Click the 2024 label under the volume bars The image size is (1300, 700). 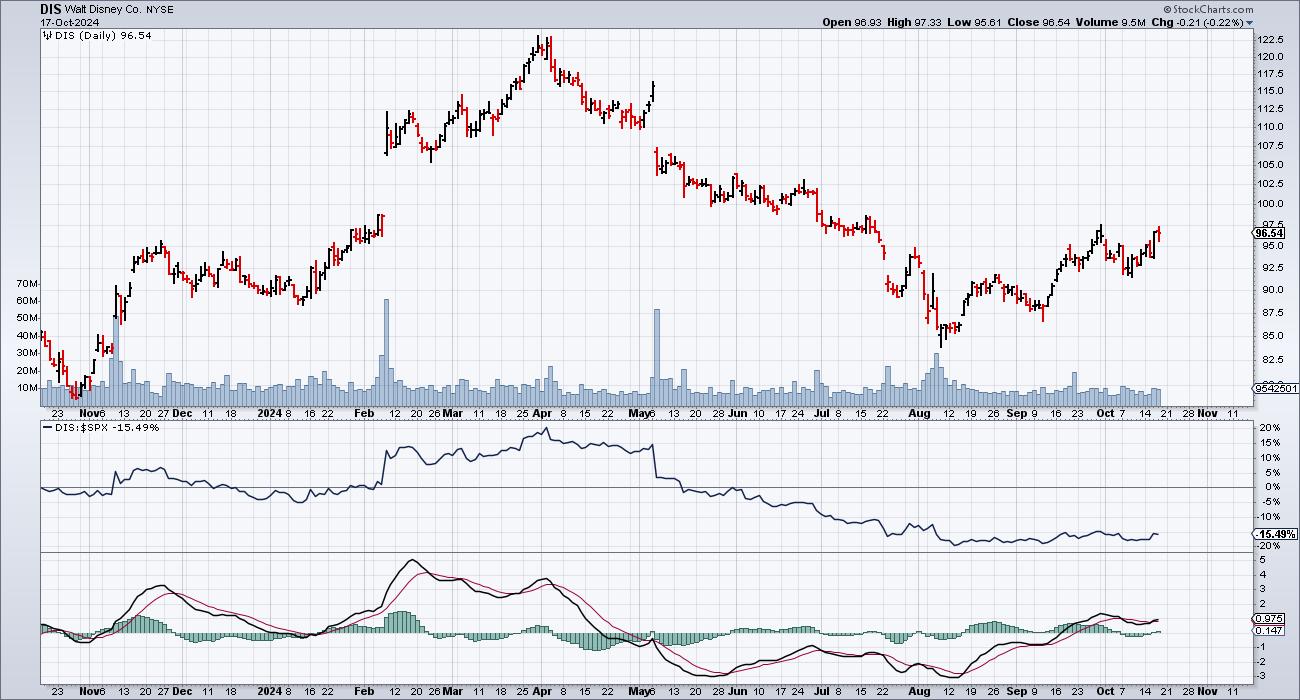[x=270, y=412]
